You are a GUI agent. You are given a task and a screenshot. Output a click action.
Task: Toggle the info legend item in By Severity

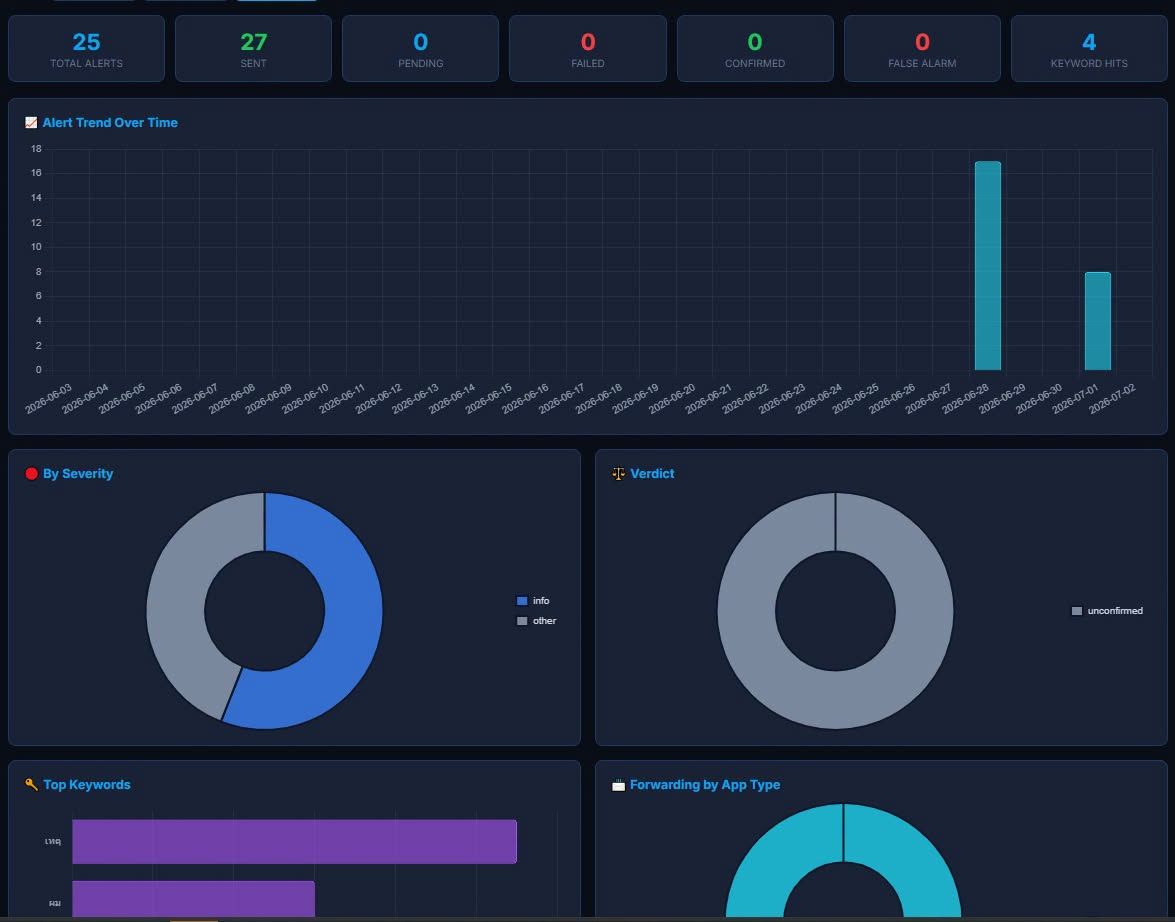(533, 600)
